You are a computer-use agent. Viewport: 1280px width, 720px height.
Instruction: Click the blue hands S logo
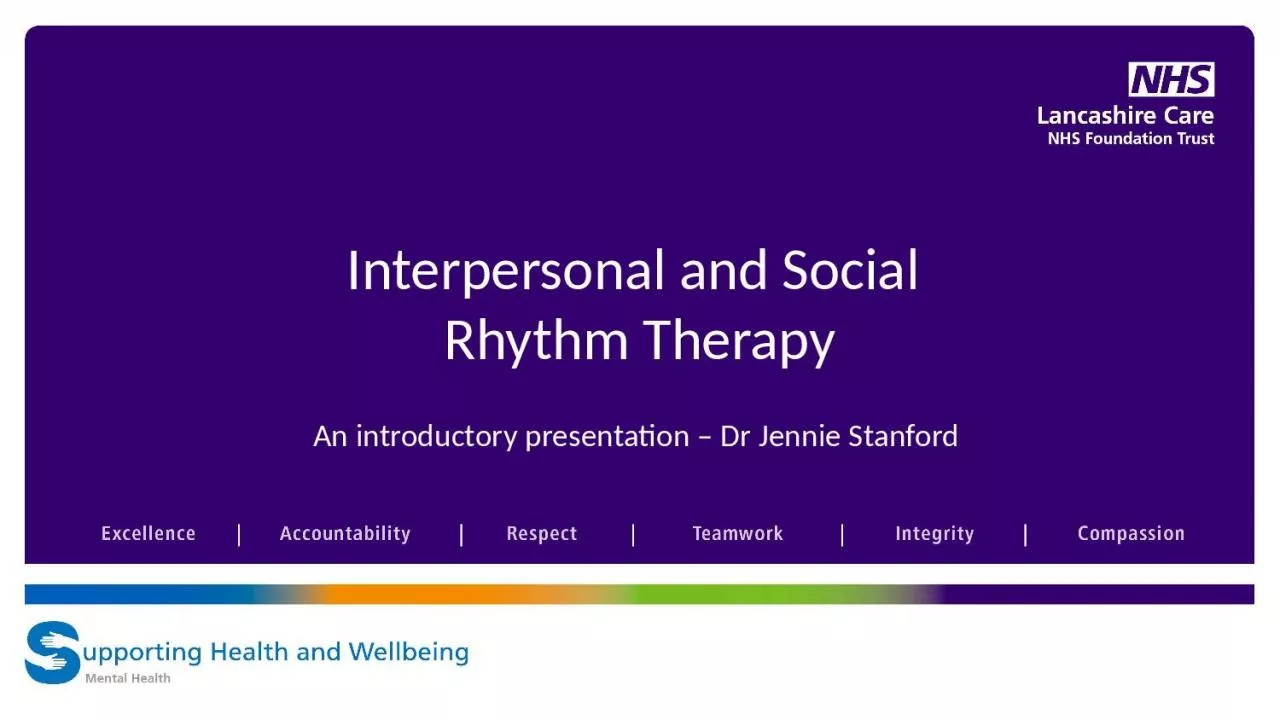53,652
